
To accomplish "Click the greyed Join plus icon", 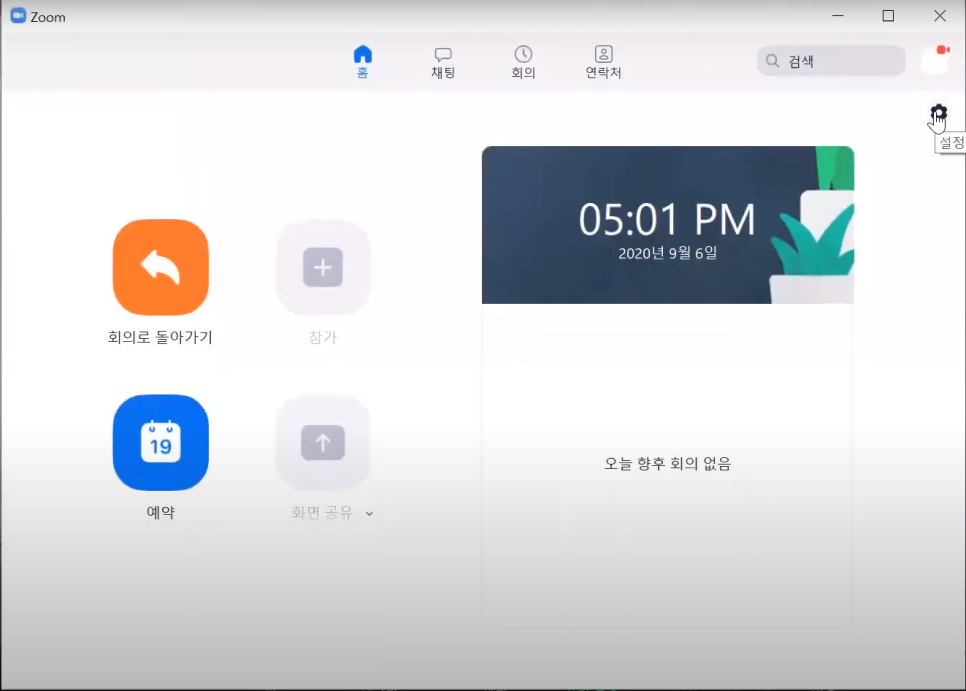I will point(323,267).
